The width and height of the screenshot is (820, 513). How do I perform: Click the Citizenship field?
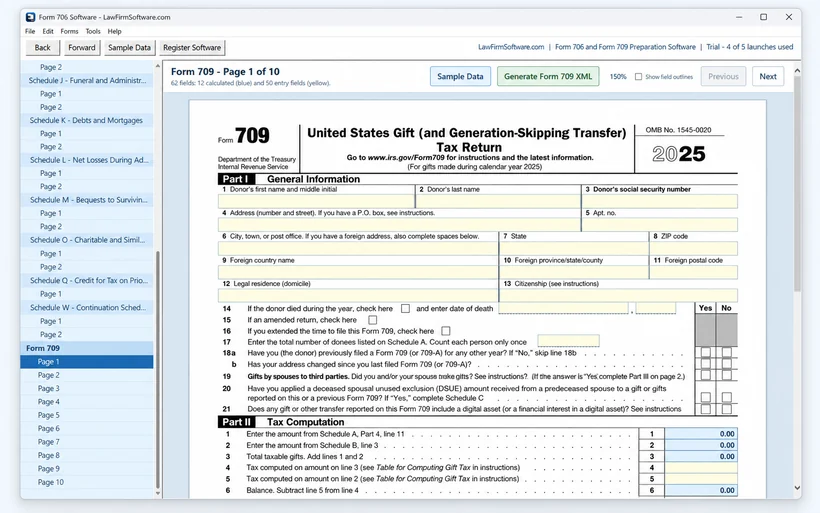coord(619,295)
